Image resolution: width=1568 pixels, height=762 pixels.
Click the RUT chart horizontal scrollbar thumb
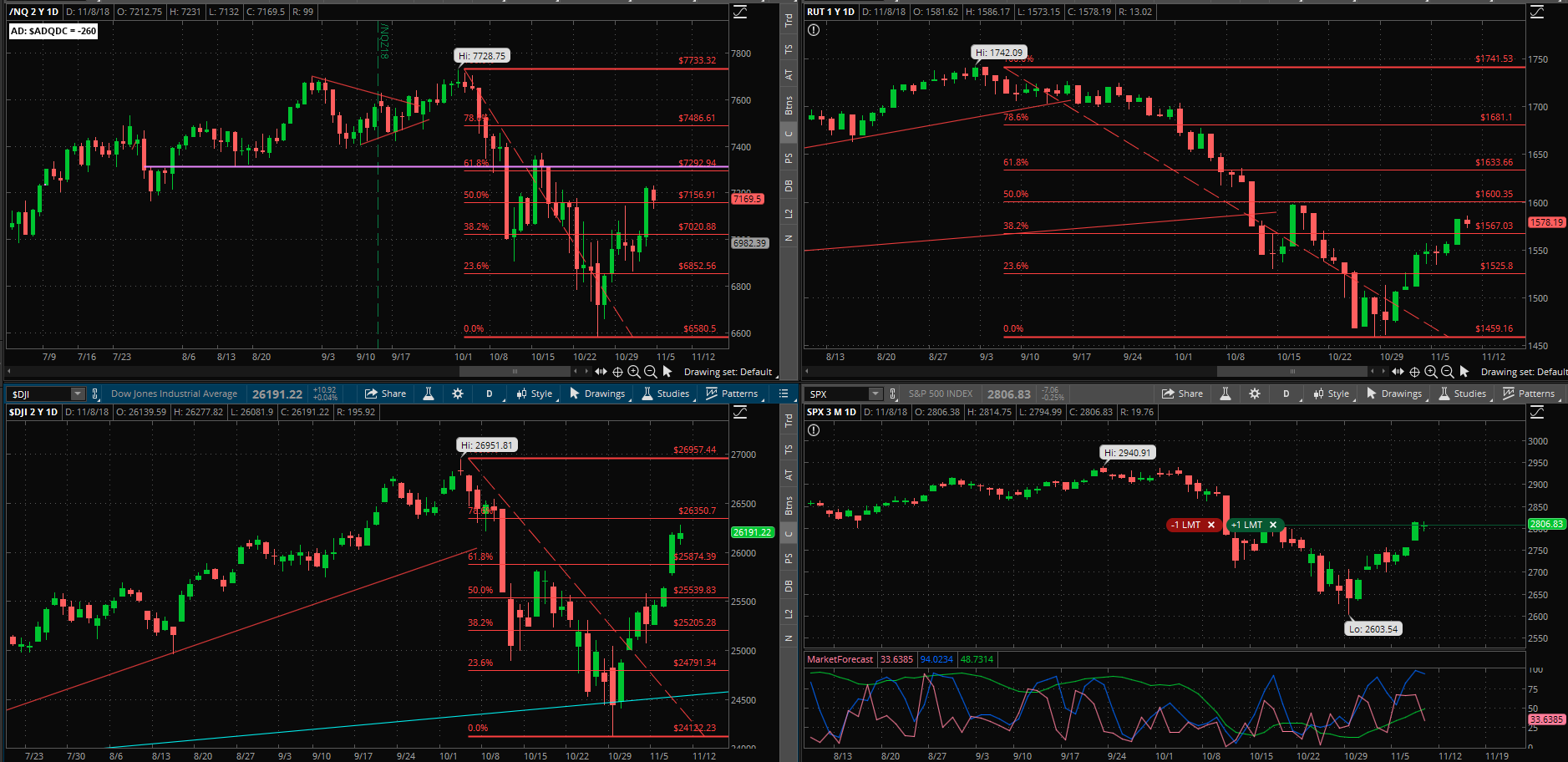click(1292, 371)
